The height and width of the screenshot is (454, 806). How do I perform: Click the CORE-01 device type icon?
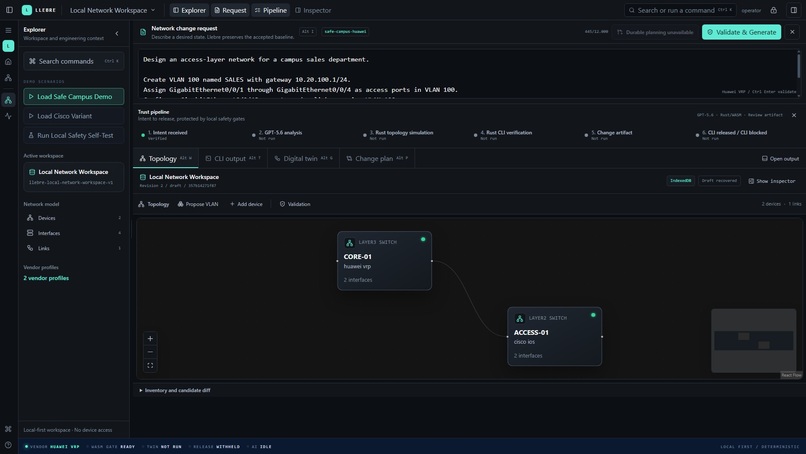coord(350,243)
